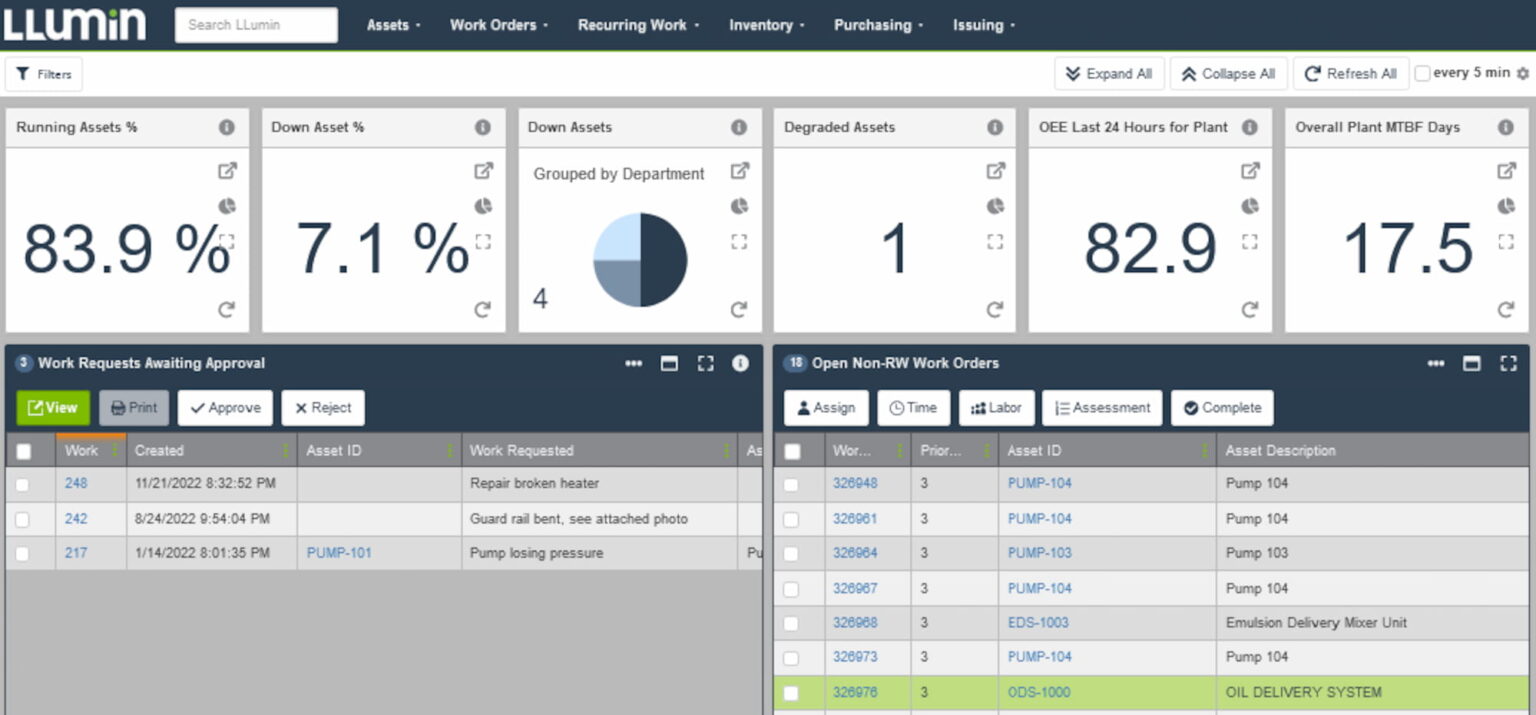
Task: Check the row for work request 248
Action: tap(22, 484)
